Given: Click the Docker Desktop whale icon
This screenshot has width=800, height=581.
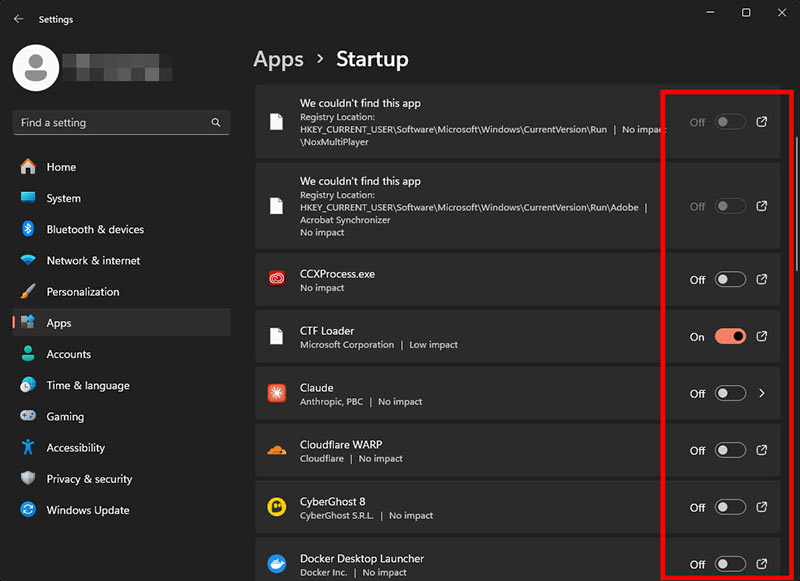Looking at the screenshot, I should pyautogui.click(x=277, y=564).
